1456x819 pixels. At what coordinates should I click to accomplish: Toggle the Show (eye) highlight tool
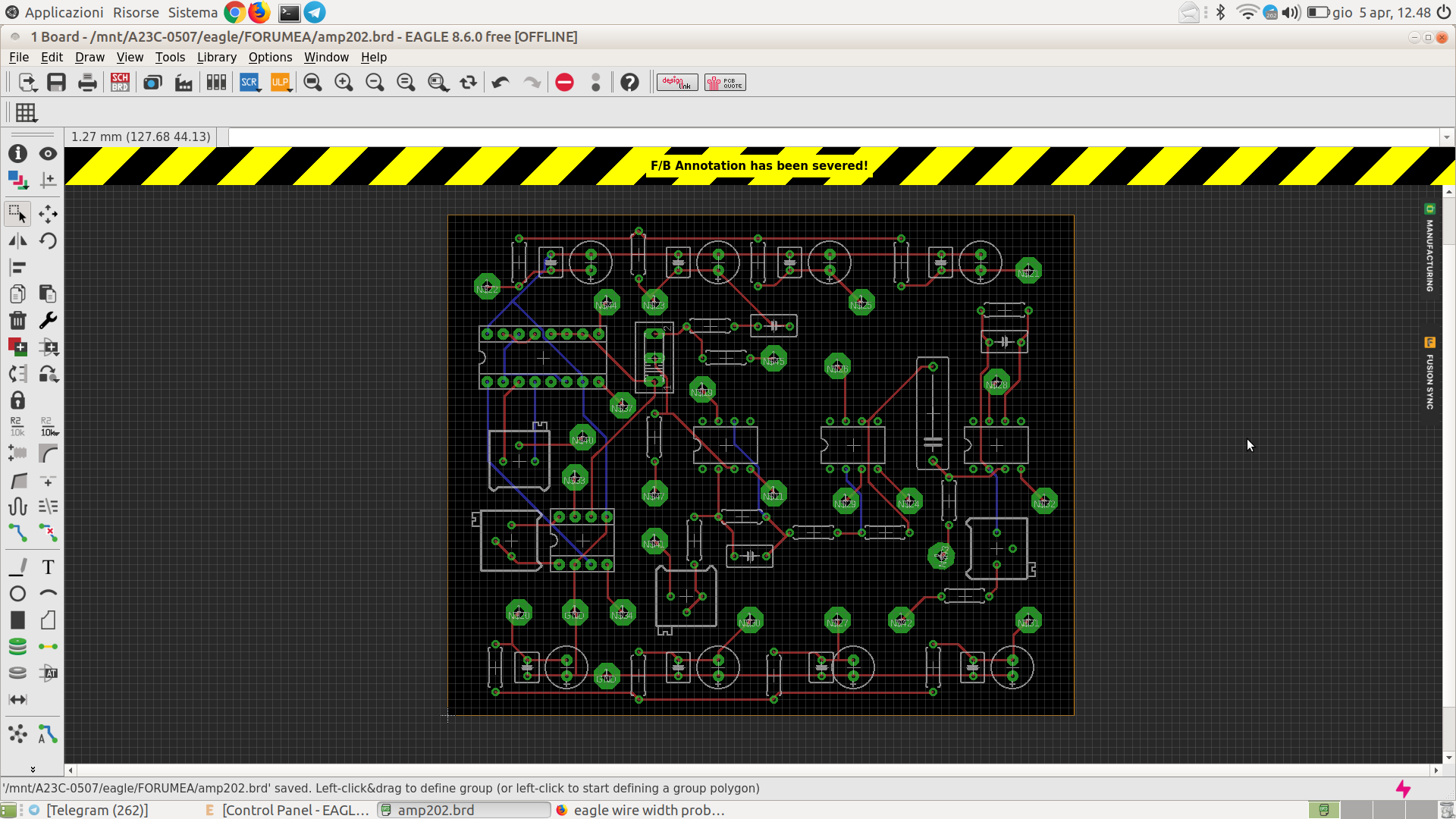[48, 154]
